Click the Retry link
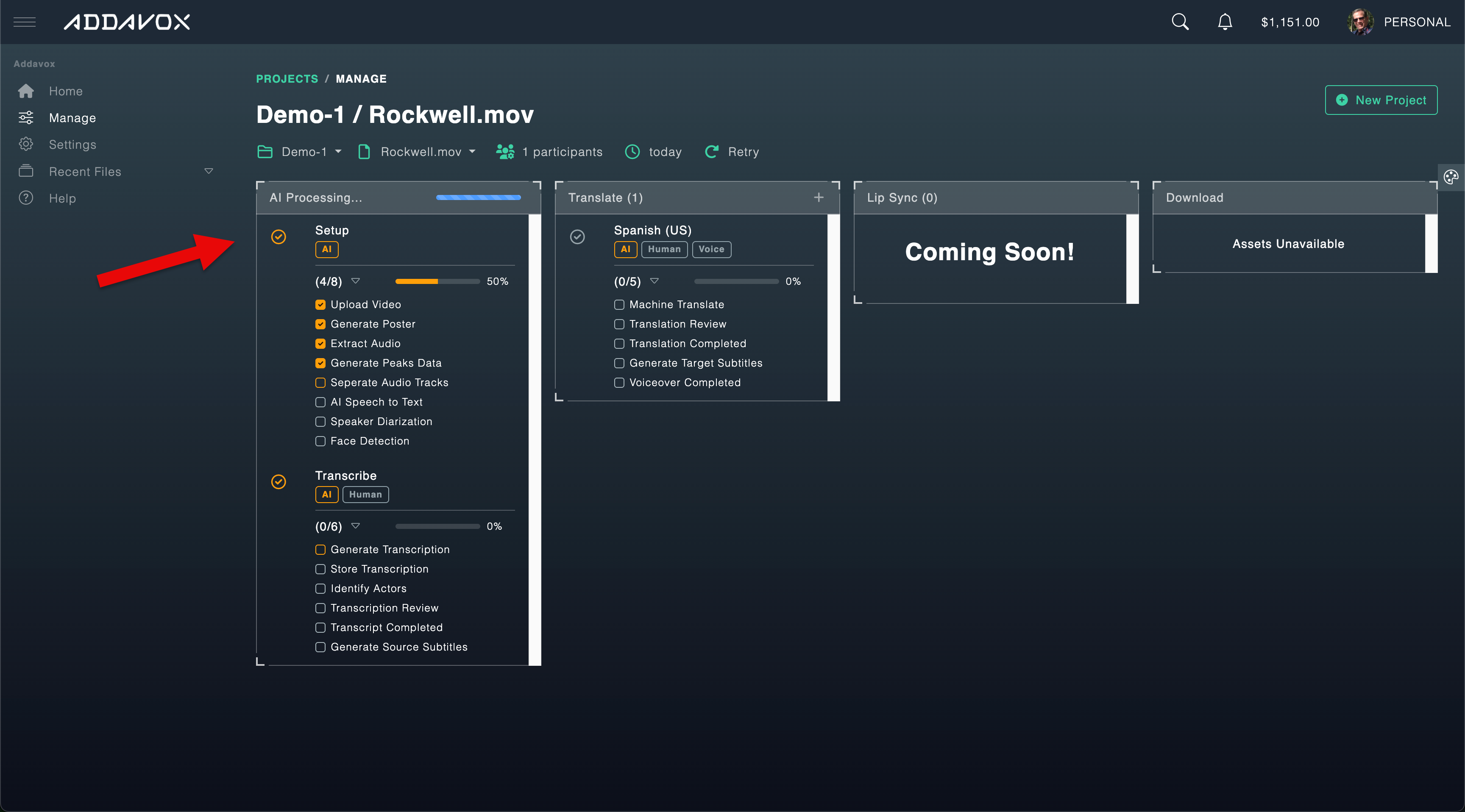The width and height of the screenshot is (1465, 812). click(x=743, y=152)
